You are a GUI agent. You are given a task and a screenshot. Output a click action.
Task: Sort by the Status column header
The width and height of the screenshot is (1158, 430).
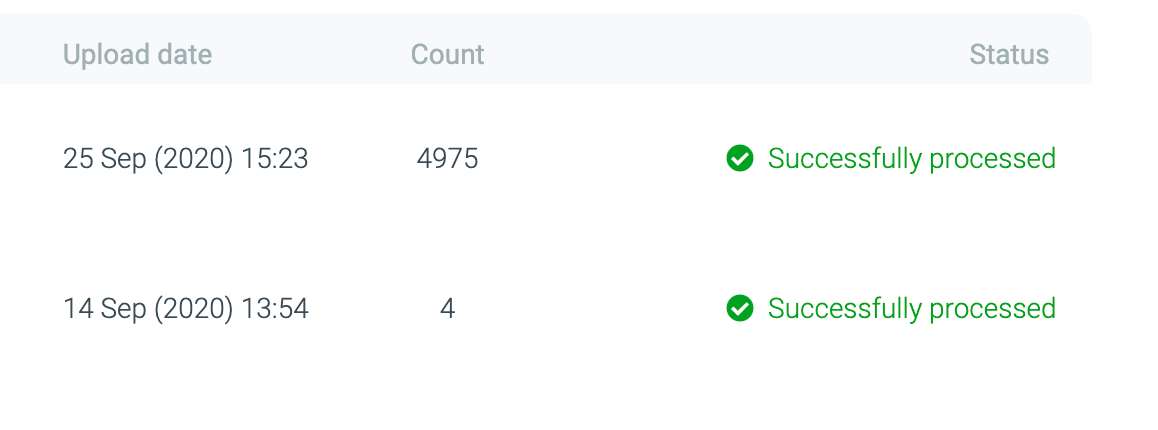pos(1008,54)
